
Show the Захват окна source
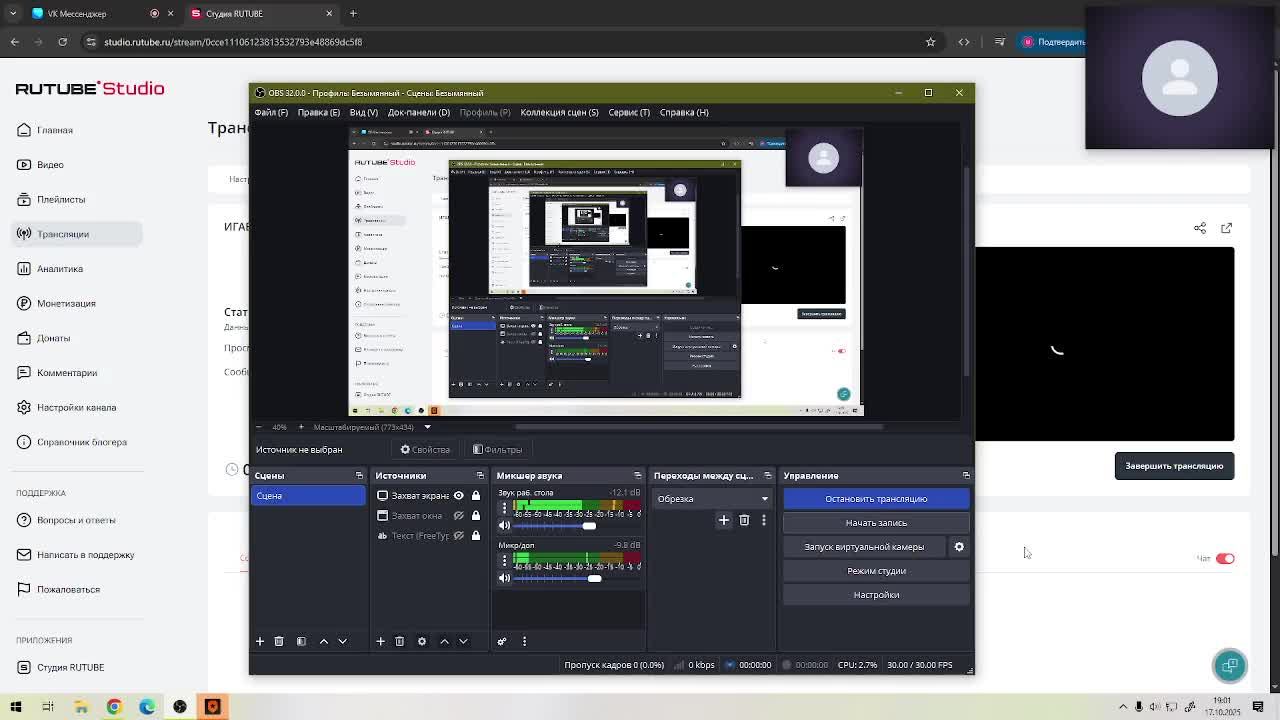pos(458,515)
